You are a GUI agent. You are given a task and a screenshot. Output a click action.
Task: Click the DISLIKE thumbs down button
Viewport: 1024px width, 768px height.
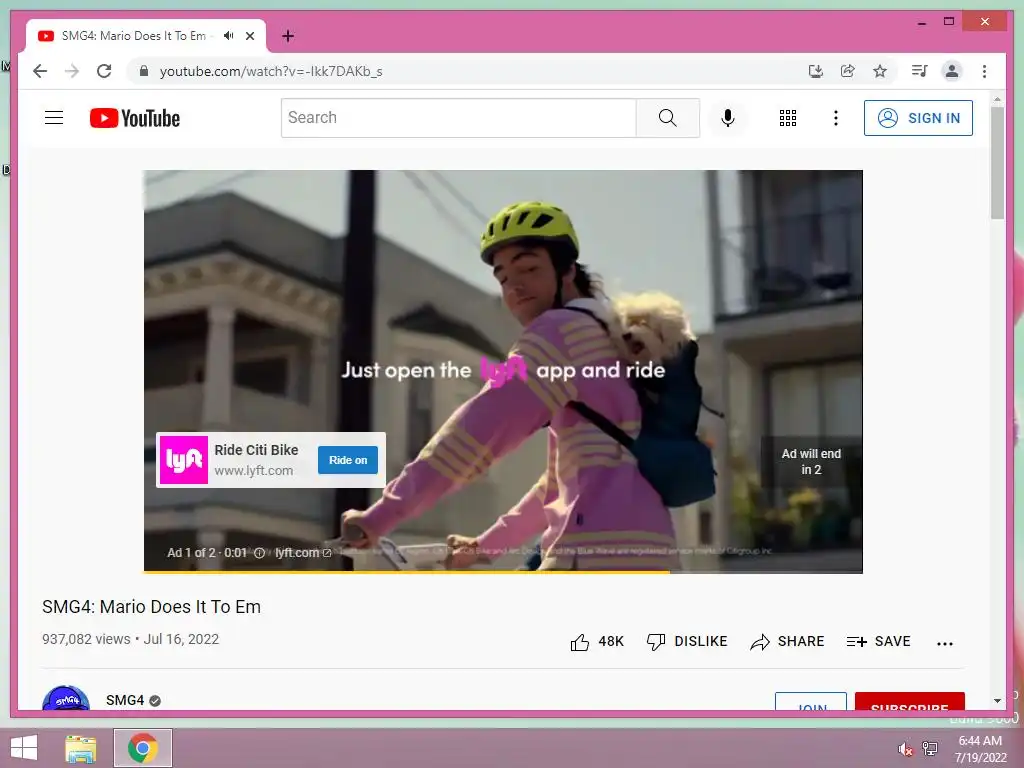tap(686, 641)
